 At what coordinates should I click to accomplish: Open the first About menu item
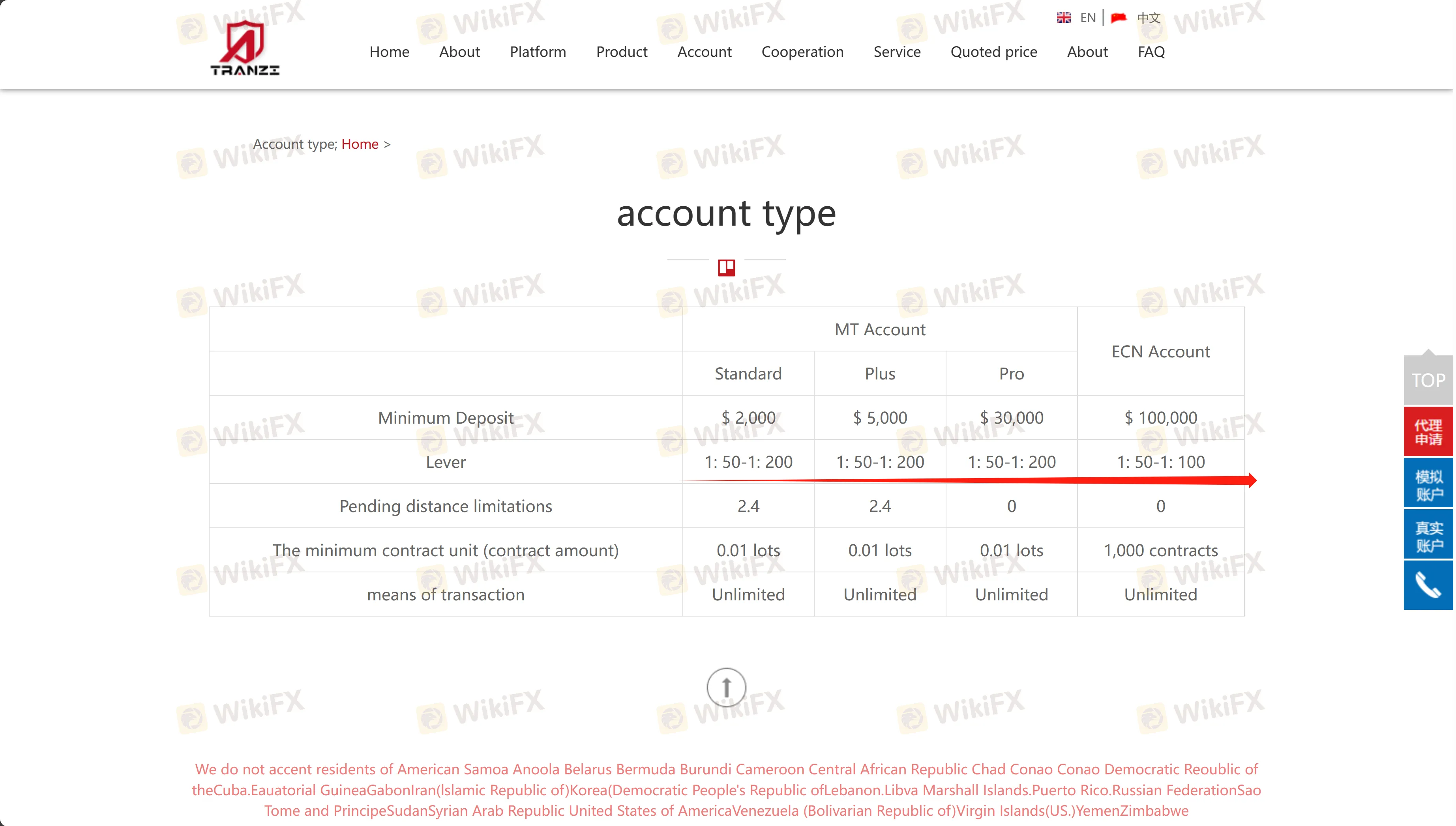459,52
